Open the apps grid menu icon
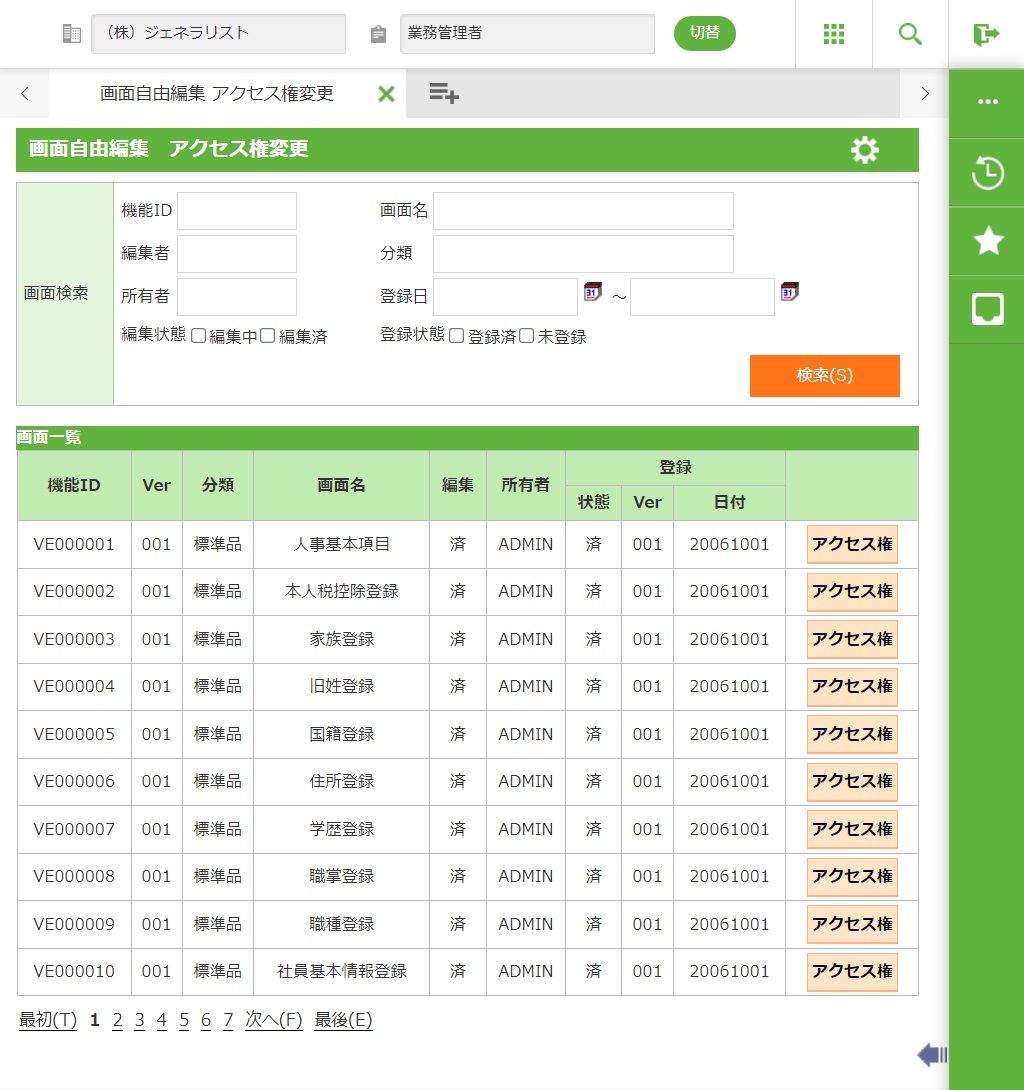 point(834,34)
